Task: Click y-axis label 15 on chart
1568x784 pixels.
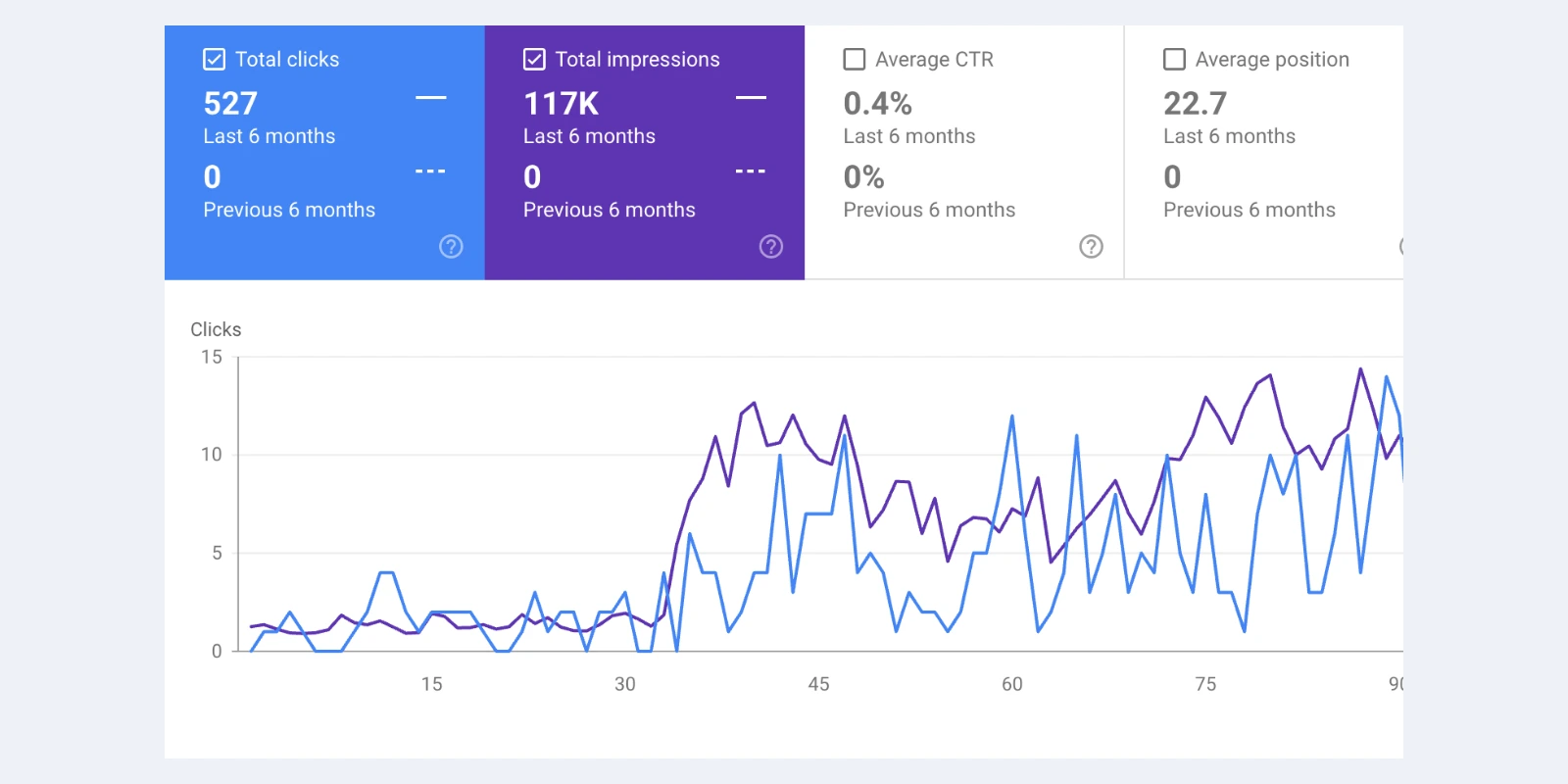Action: [x=212, y=358]
